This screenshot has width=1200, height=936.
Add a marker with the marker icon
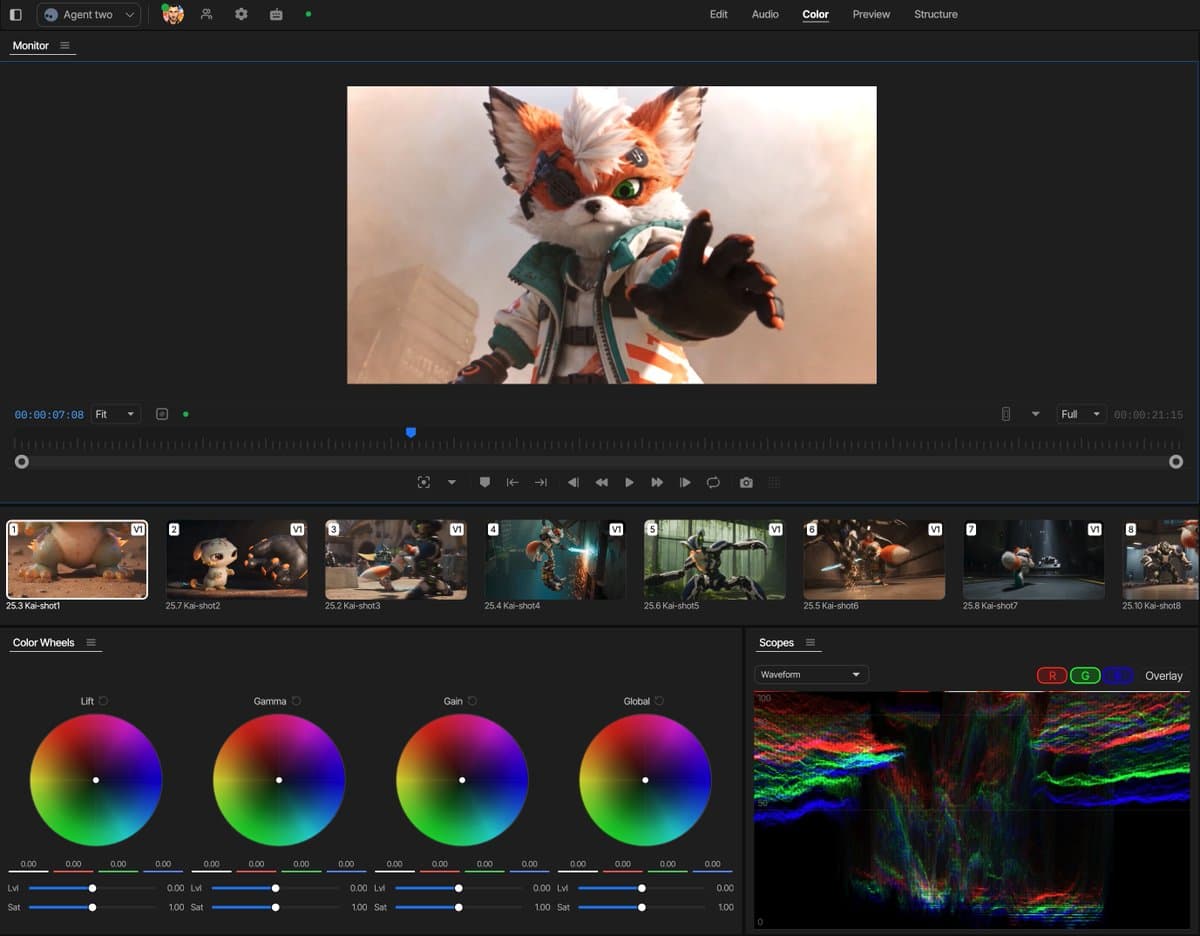(x=485, y=482)
